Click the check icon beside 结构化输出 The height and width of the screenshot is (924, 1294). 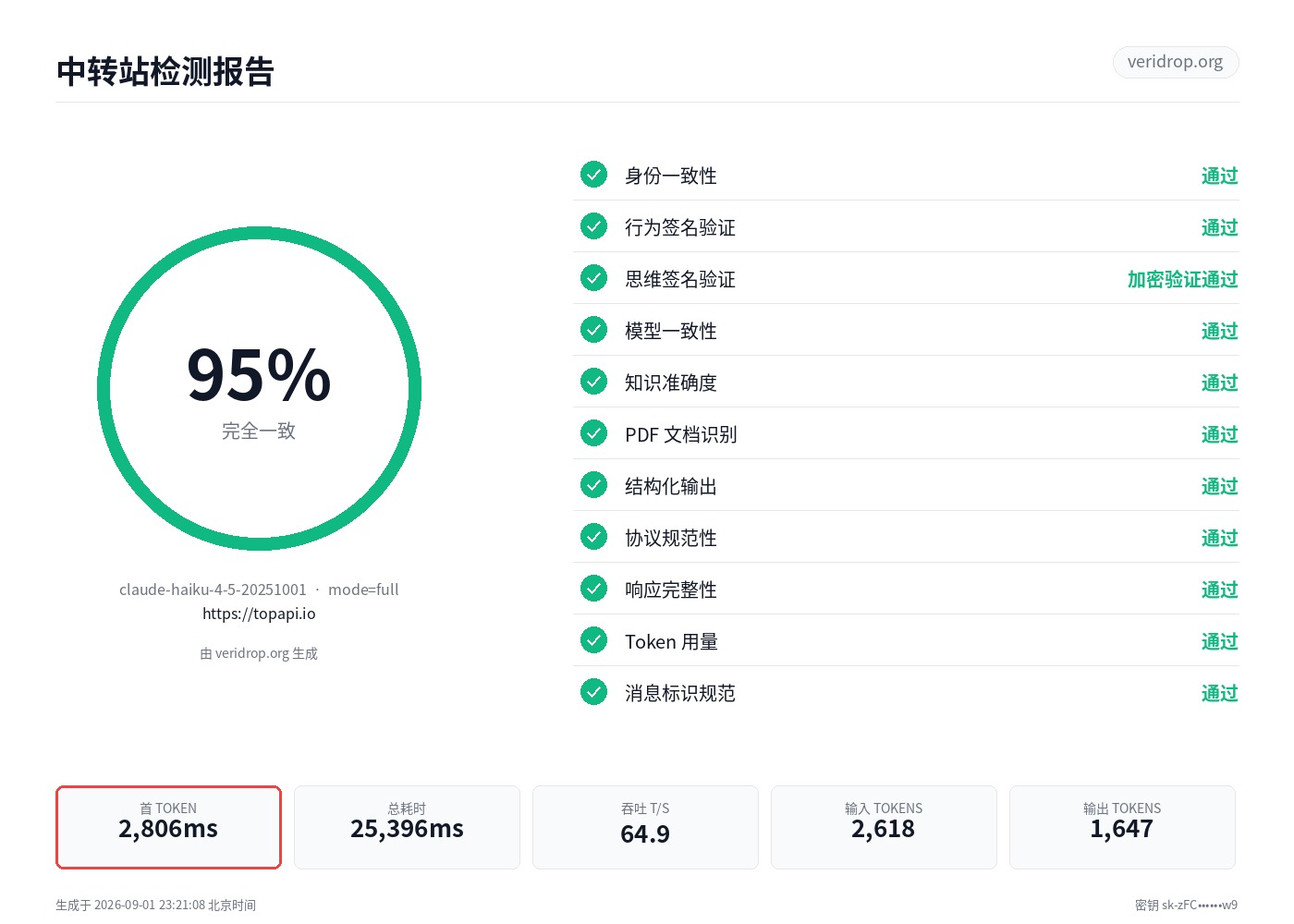point(593,485)
